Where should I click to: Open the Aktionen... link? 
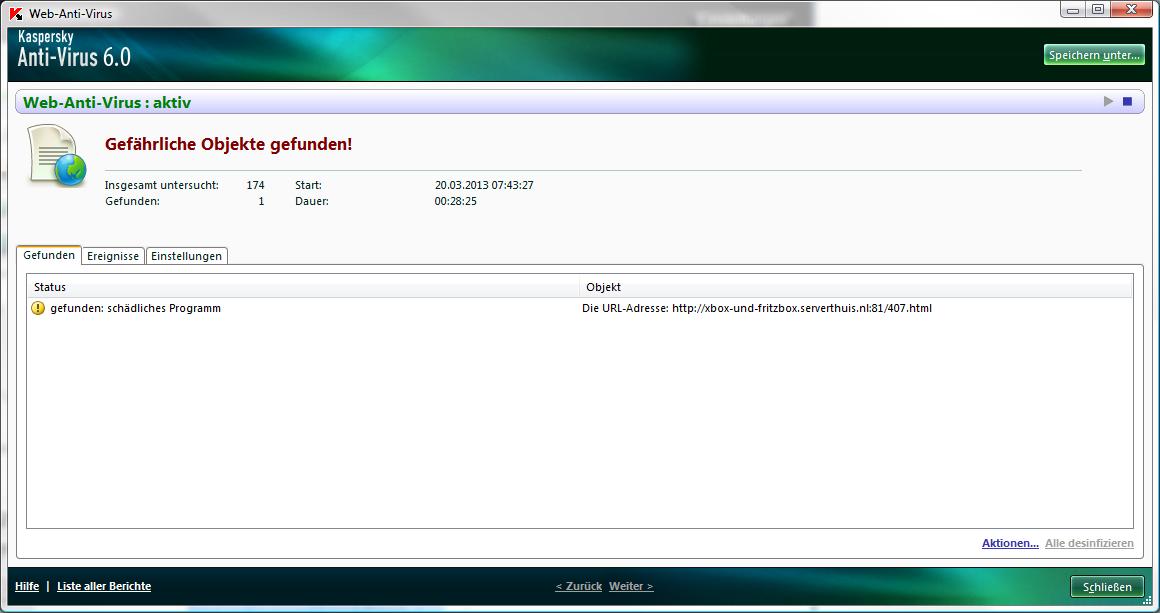click(1010, 543)
